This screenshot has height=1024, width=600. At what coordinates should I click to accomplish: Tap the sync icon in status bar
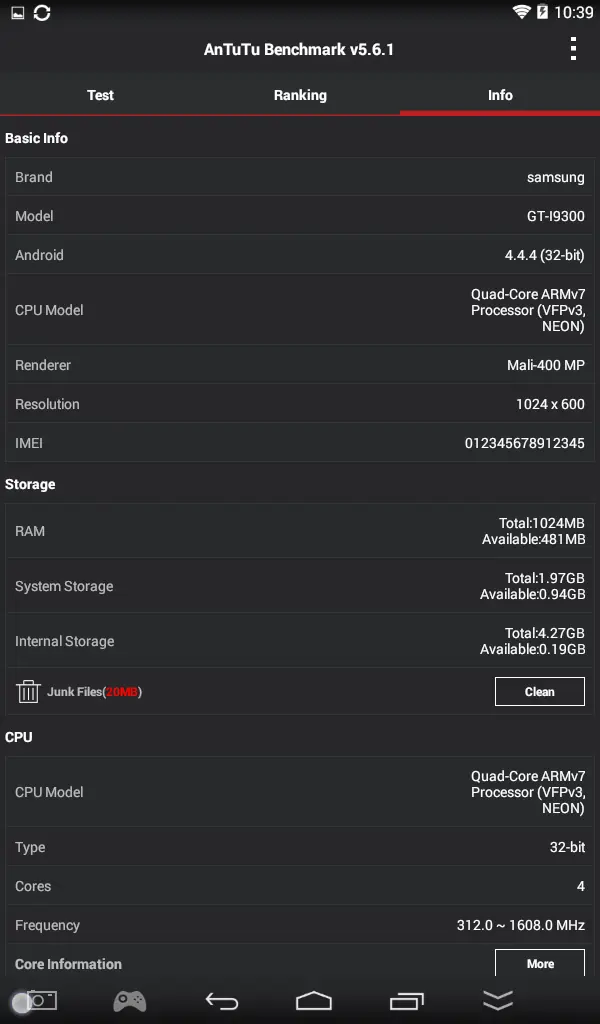pyautogui.click(x=42, y=12)
